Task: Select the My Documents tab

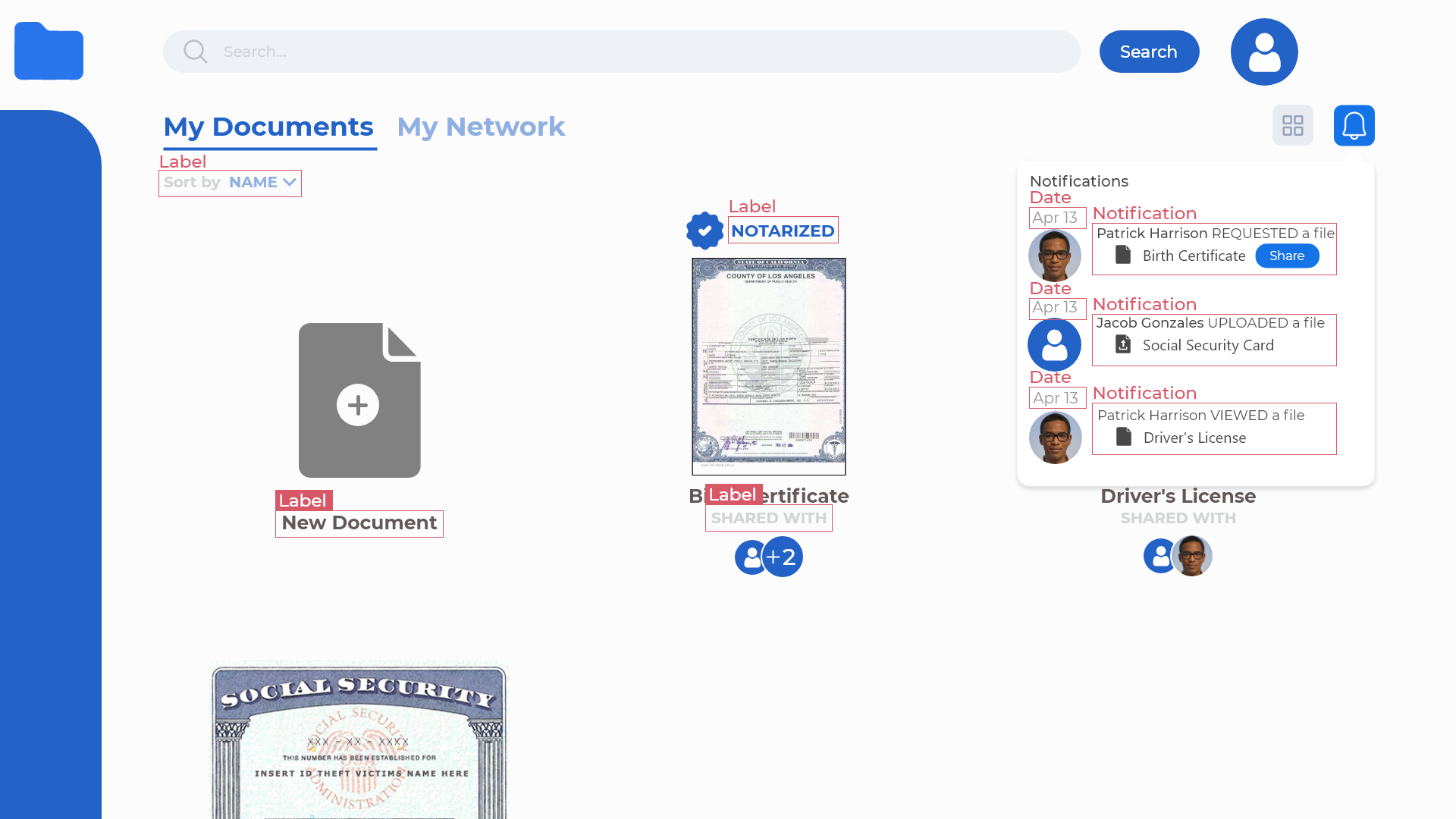Action: tap(268, 127)
